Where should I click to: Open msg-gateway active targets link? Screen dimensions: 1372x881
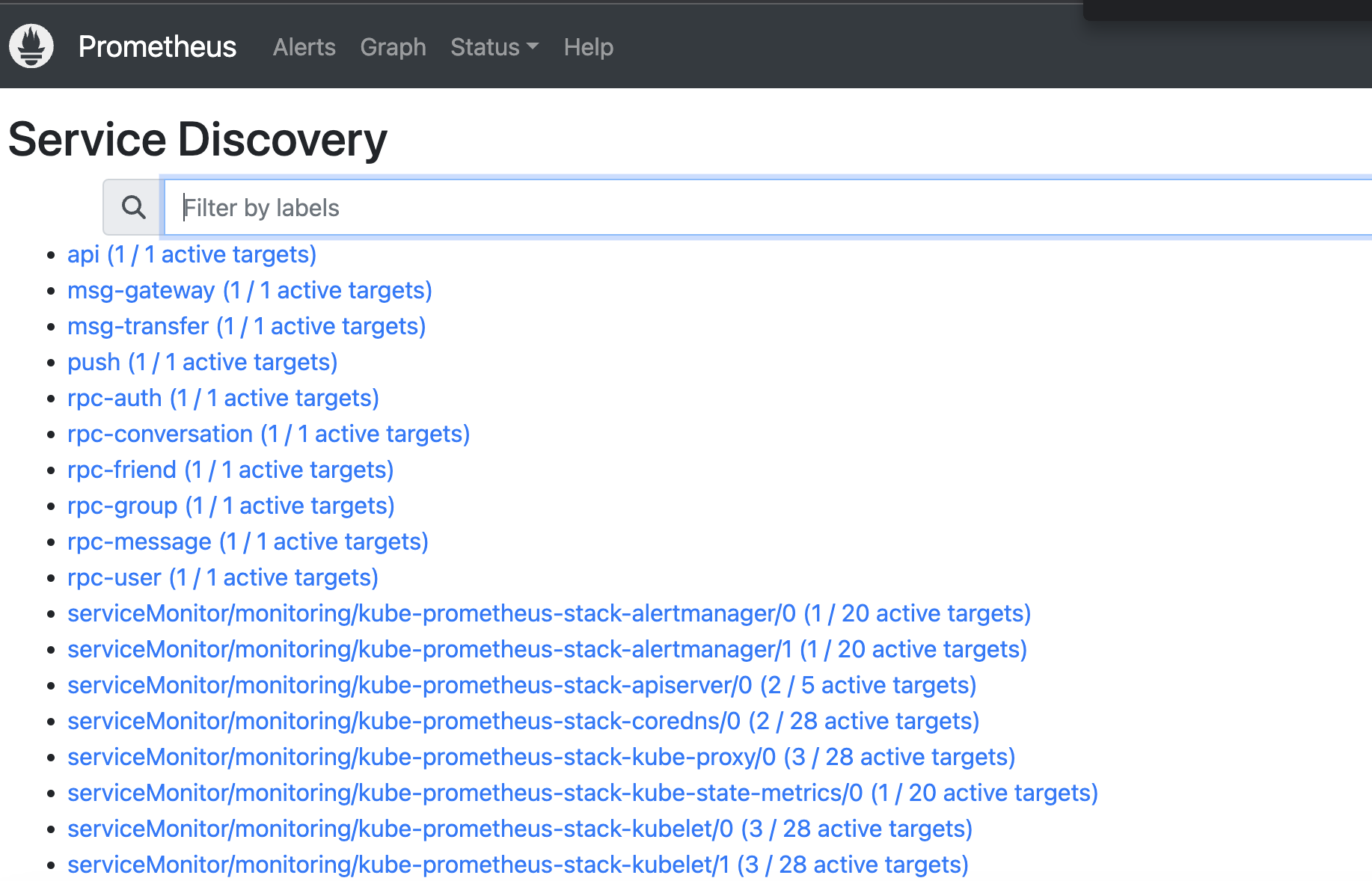250,290
